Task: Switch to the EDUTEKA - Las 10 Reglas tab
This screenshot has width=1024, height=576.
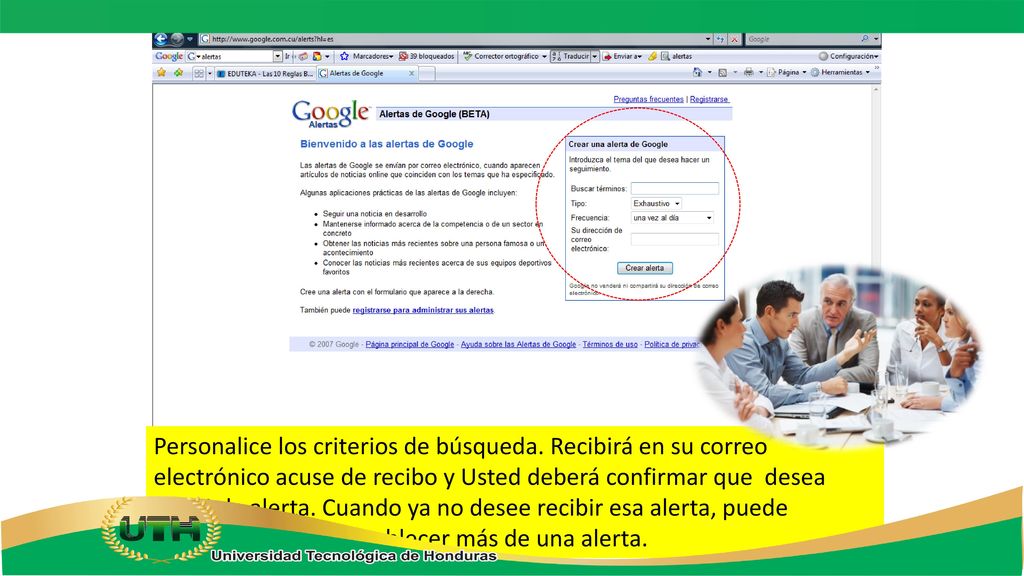Action: pyautogui.click(x=265, y=74)
